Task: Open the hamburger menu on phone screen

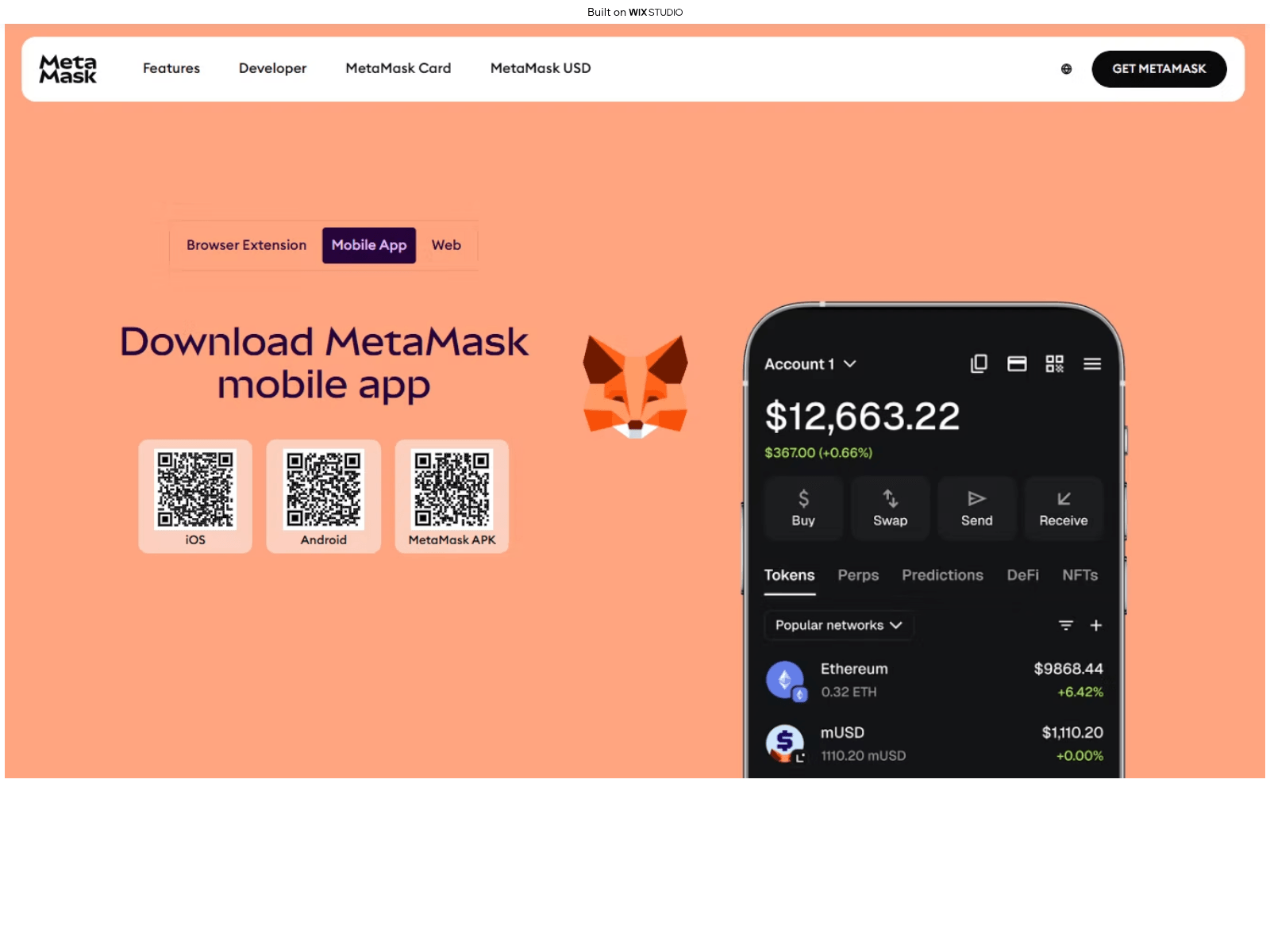Action: coord(1092,363)
